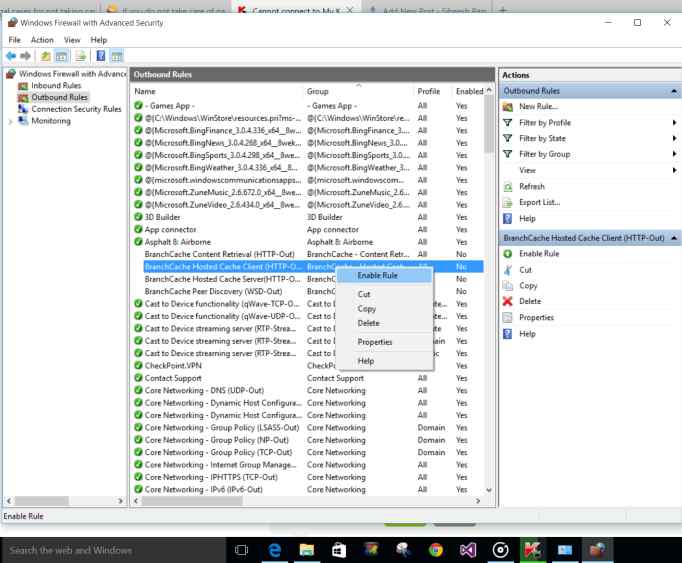Collapse BranchCache Hosted Cache Client actions section
682x563 pixels.
[674, 238]
